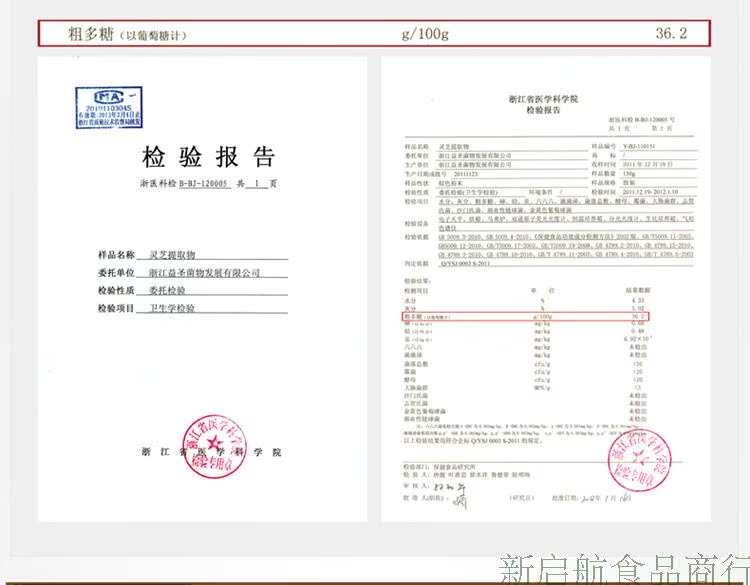Click the 检验报告 subtitle on the results page
The image size is (750, 585).
pos(543,110)
